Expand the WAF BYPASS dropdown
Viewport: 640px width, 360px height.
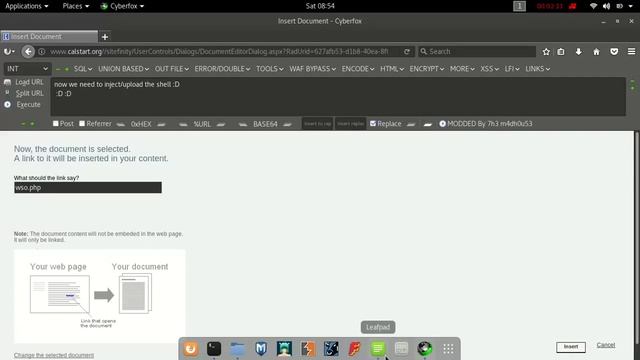(x=313, y=69)
